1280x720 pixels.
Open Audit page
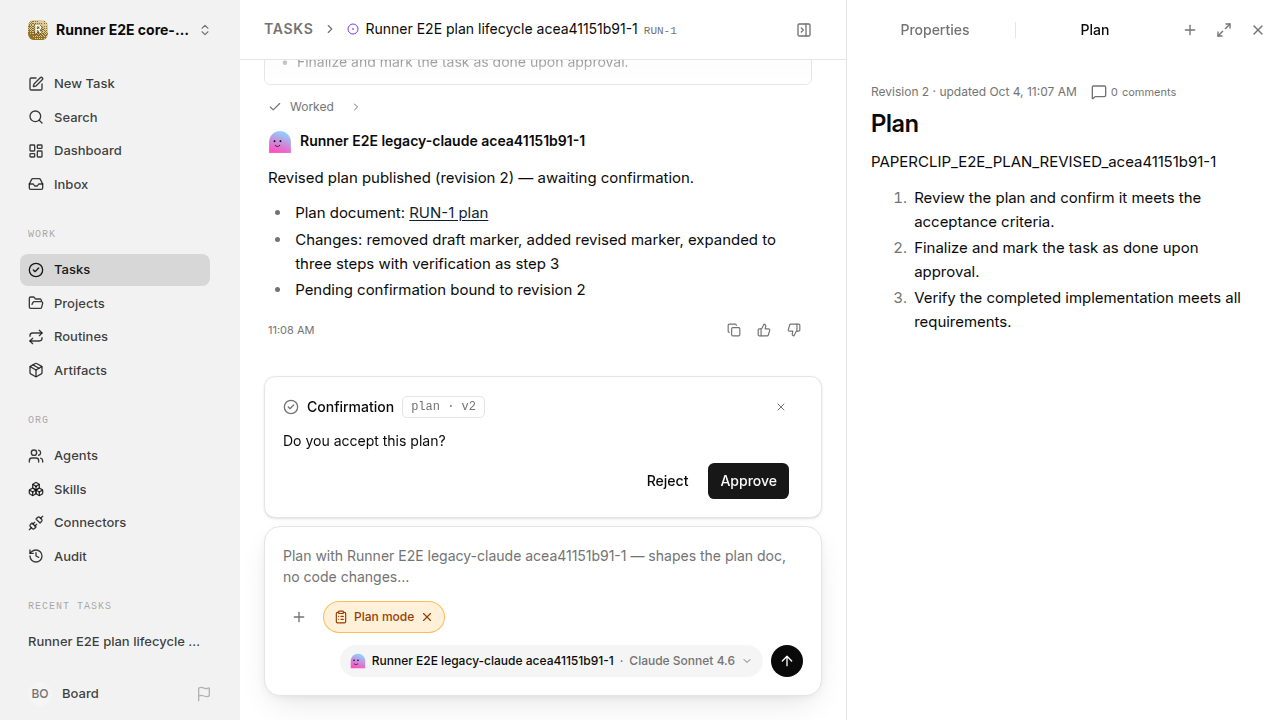click(x=115, y=557)
